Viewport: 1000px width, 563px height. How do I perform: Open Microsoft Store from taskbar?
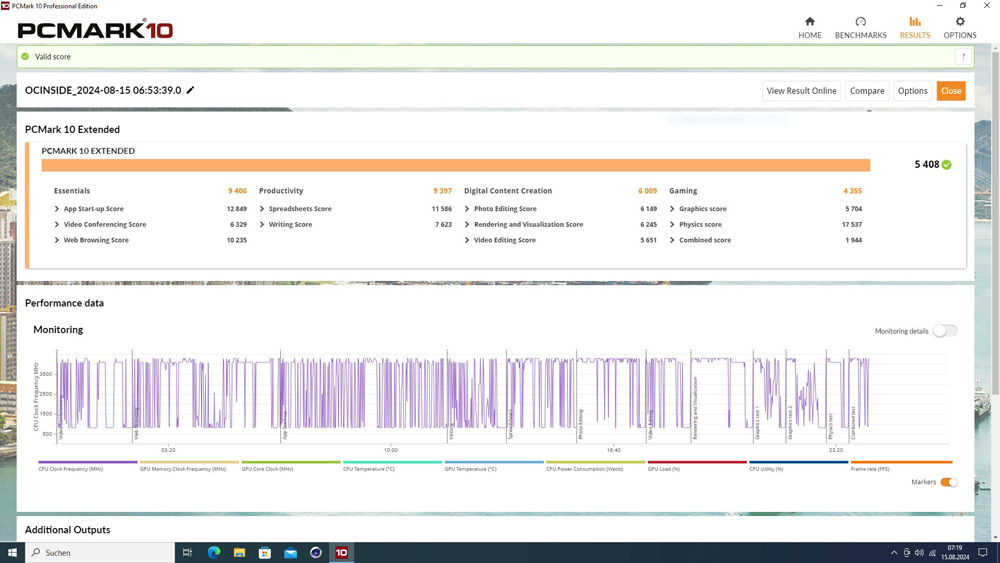(265, 552)
